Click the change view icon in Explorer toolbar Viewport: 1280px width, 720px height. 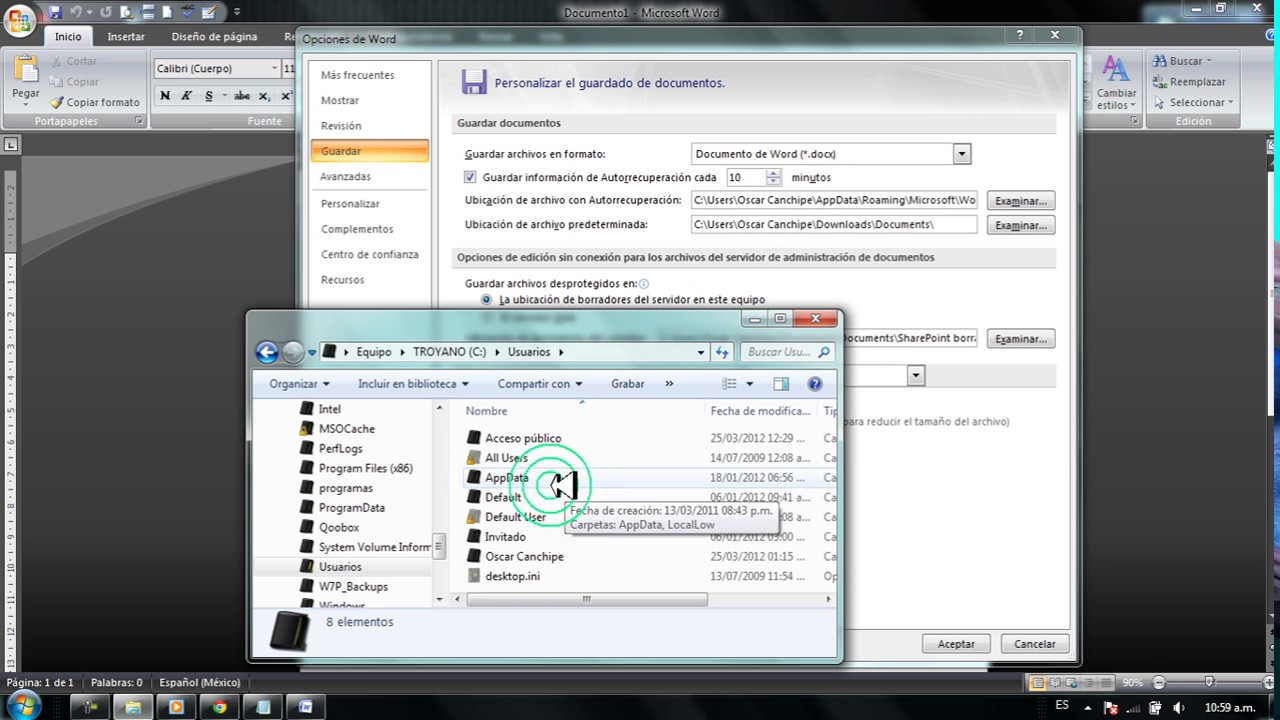730,384
